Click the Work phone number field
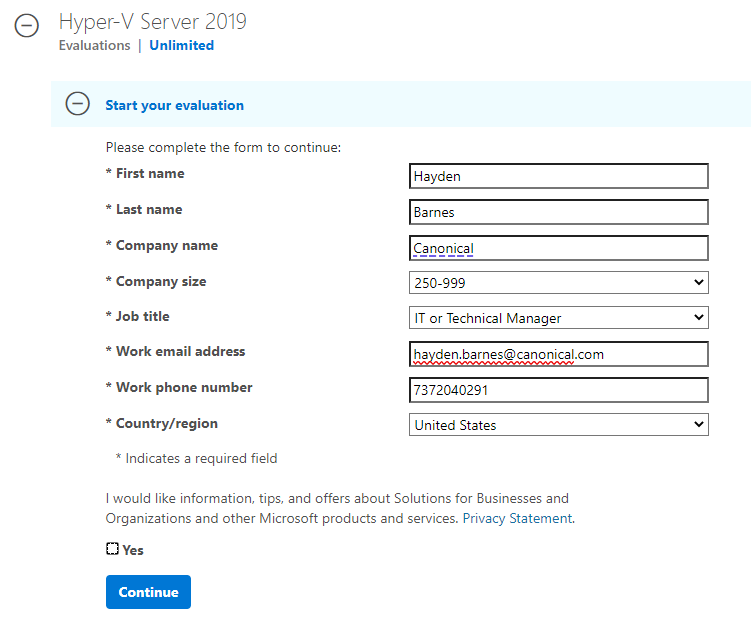Viewport: 751px width, 636px height. [x=558, y=390]
